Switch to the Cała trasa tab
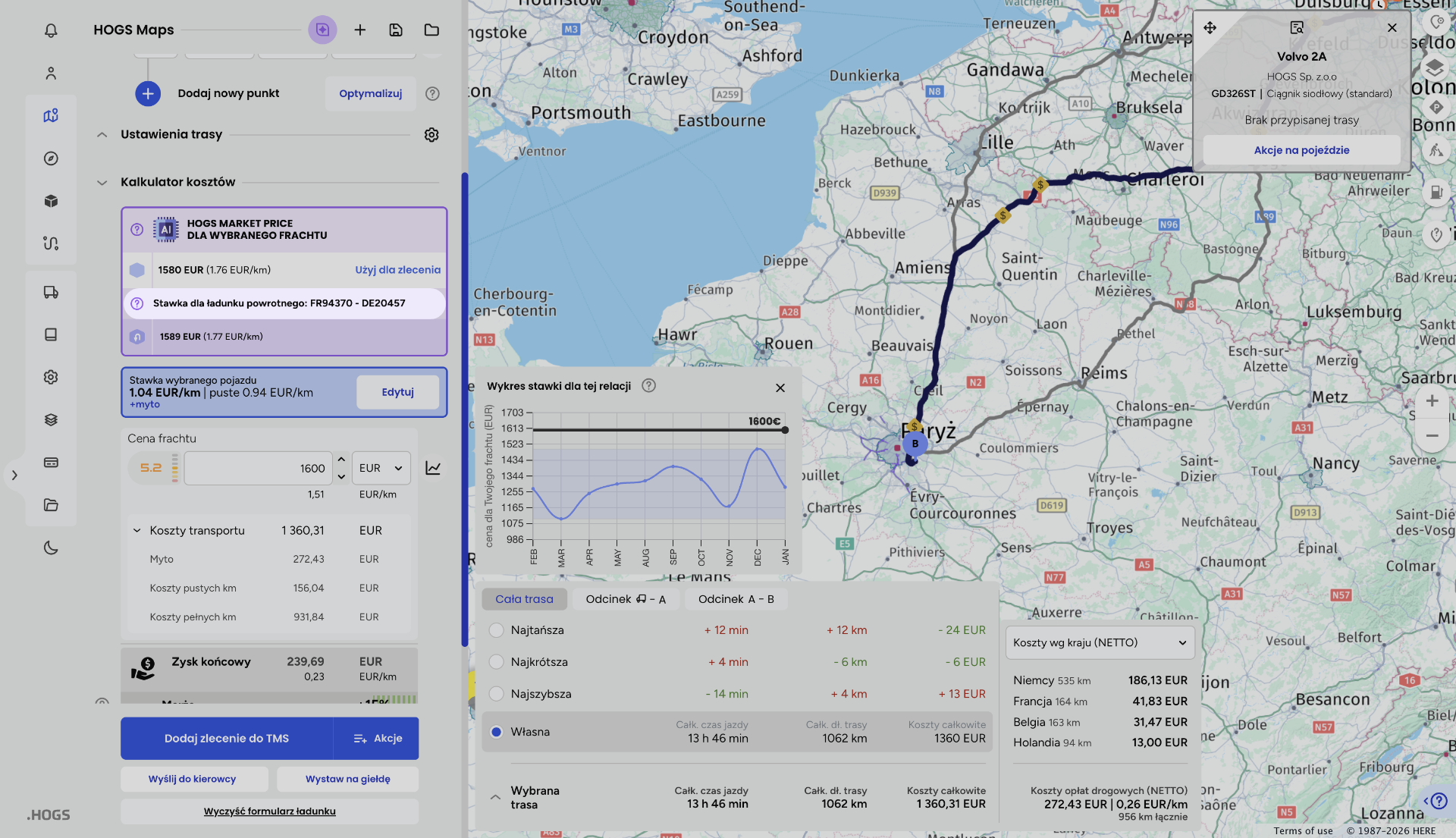This screenshot has height=838, width=1456. [524, 599]
